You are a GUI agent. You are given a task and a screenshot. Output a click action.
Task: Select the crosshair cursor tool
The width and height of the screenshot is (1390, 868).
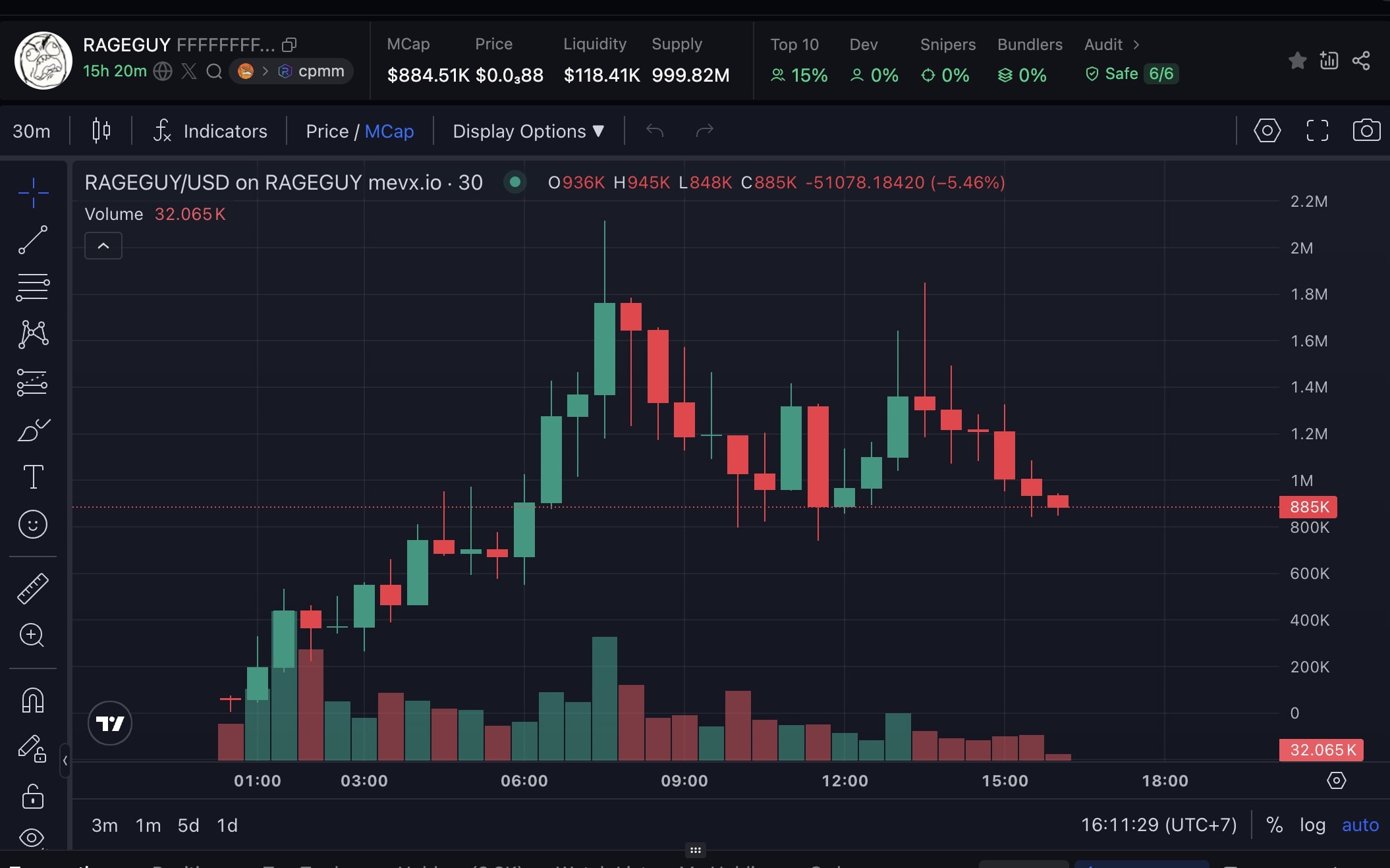tap(33, 192)
